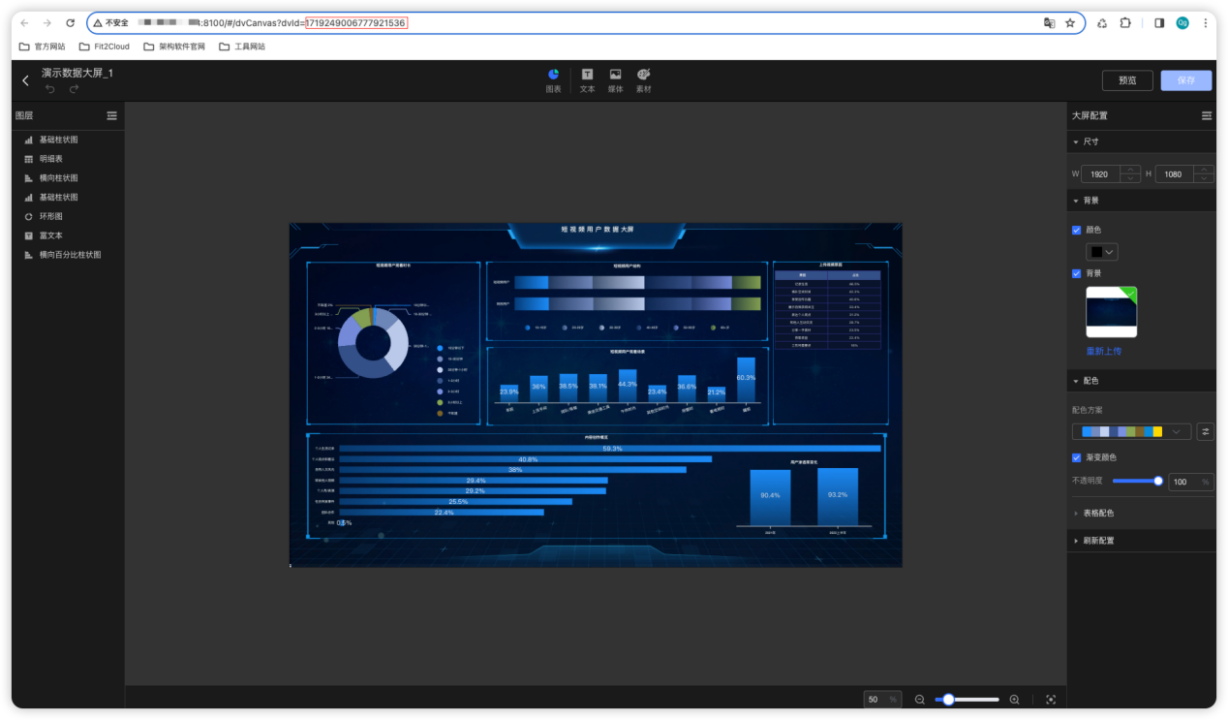Open the custom color scheme settings icon

tap(1205, 432)
